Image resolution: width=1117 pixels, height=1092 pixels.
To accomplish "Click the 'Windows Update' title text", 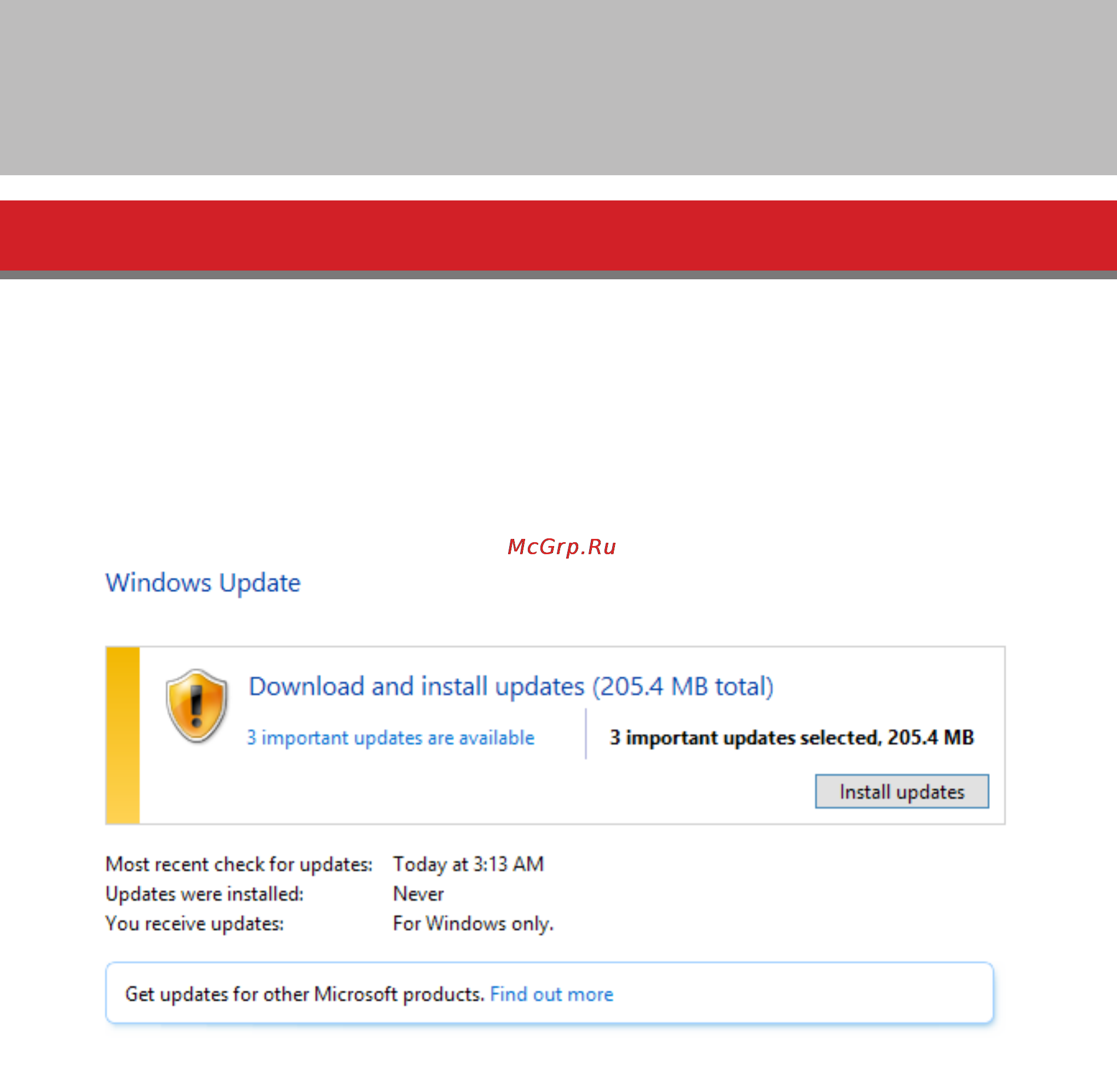I will tap(203, 583).
